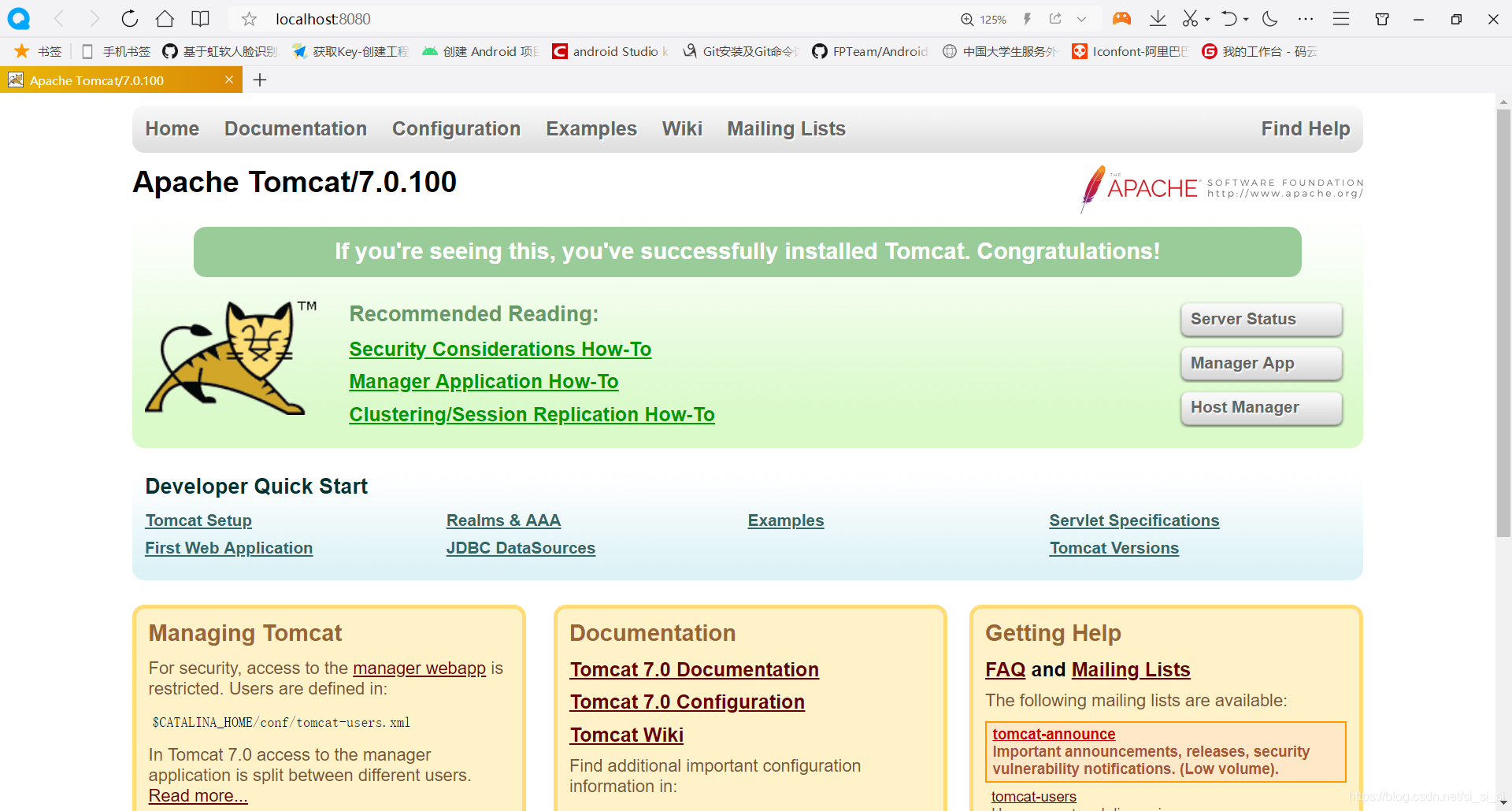Reload the page with refresh icon
1512x811 pixels.
click(x=130, y=19)
